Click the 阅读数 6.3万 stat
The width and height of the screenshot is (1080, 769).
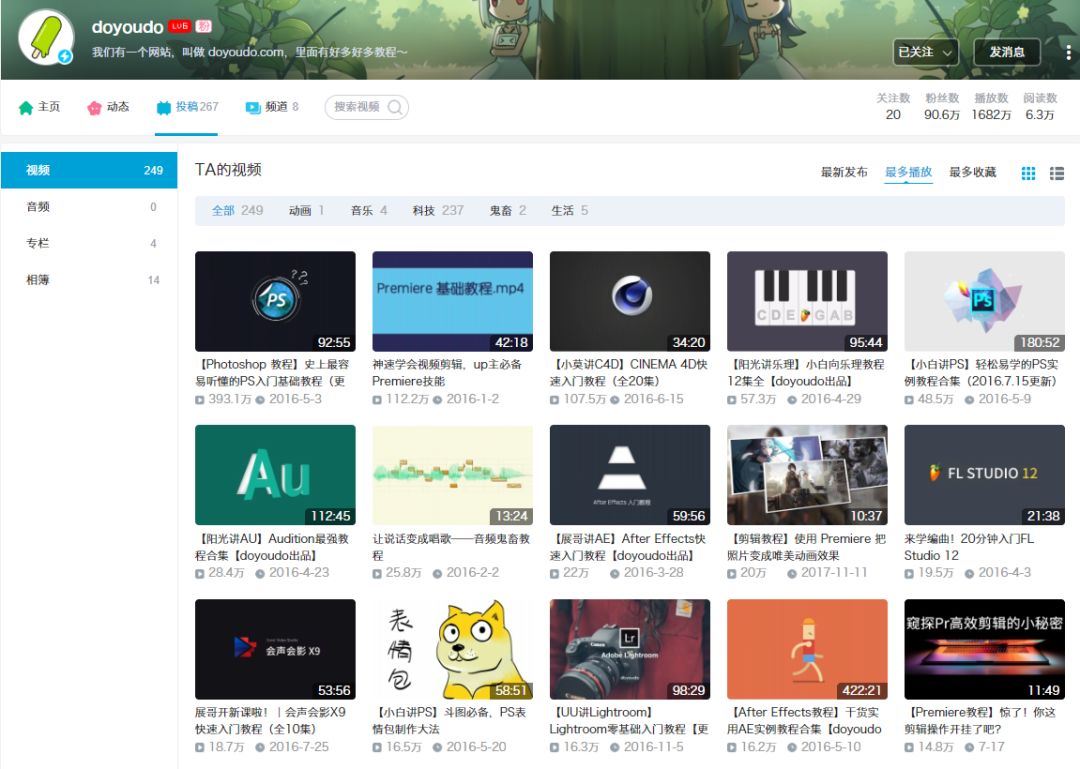coord(1039,107)
